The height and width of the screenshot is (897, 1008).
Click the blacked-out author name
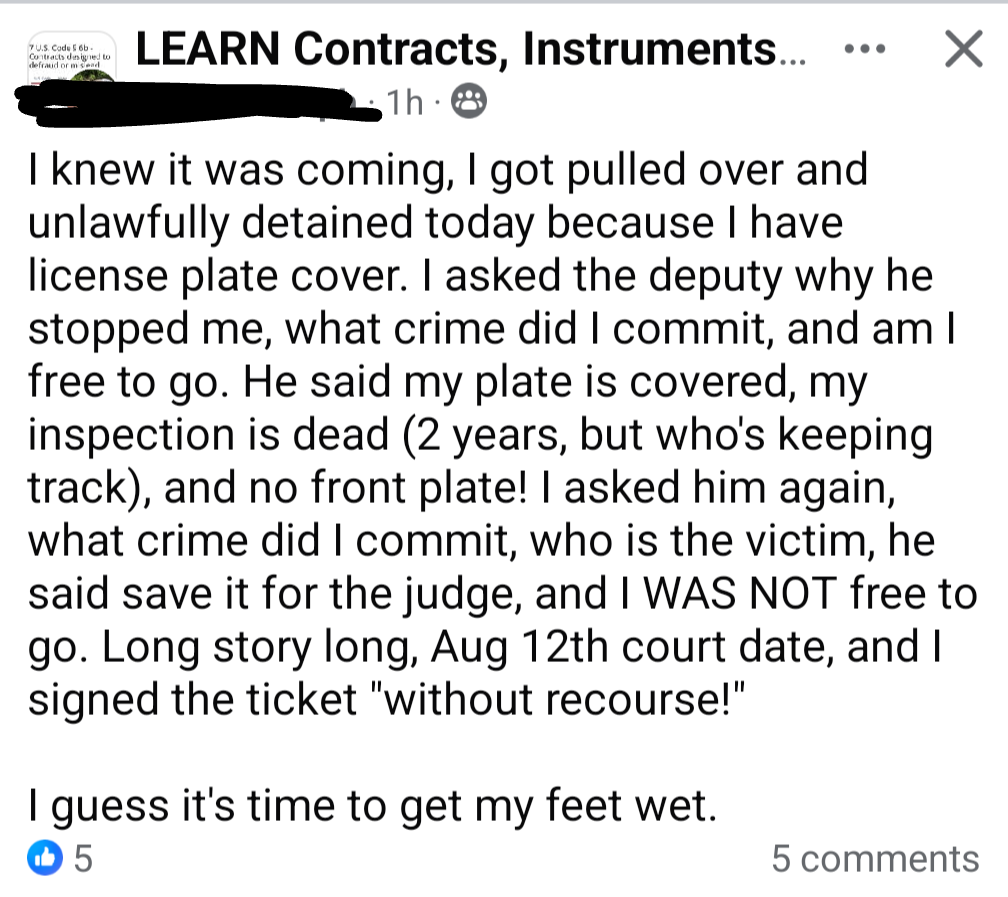pyautogui.click(x=200, y=102)
